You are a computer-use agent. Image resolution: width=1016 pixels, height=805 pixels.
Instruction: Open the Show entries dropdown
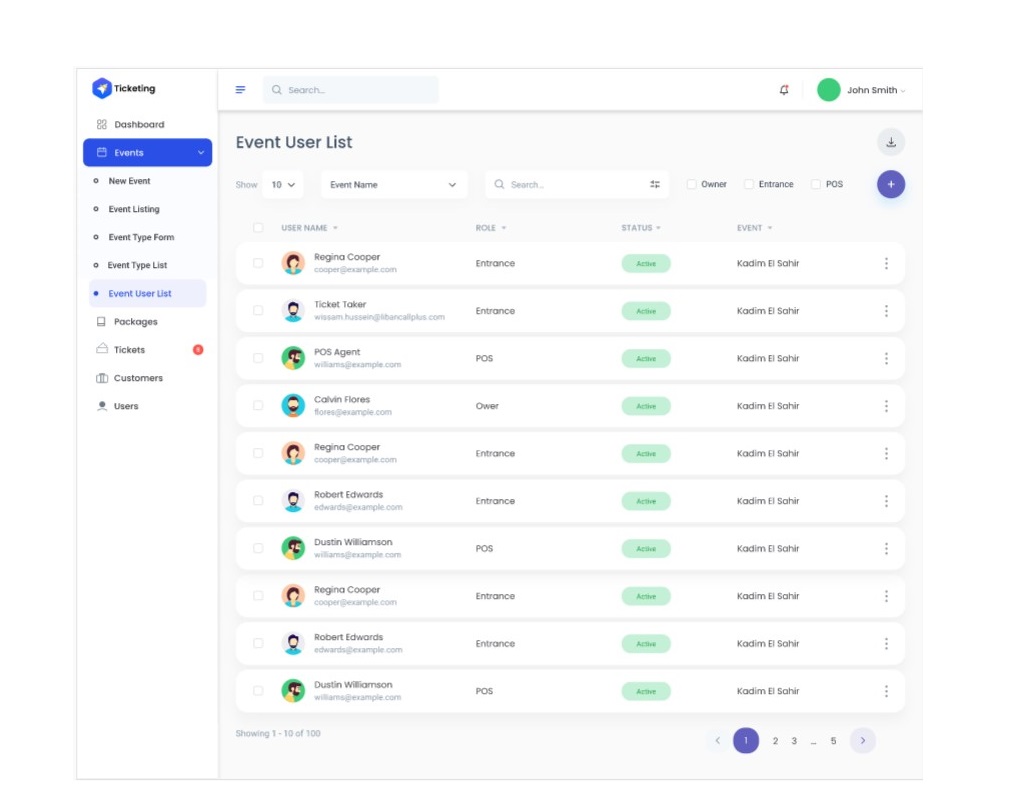pyautogui.click(x=281, y=184)
